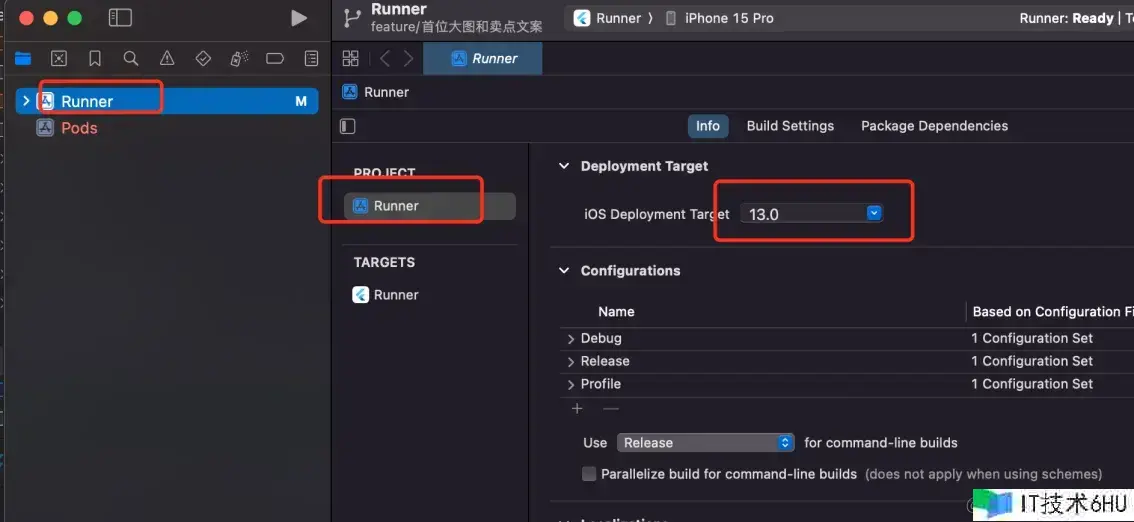Click the M modified badge on Runner
Screen dimensions: 1134x522
tap(301, 101)
